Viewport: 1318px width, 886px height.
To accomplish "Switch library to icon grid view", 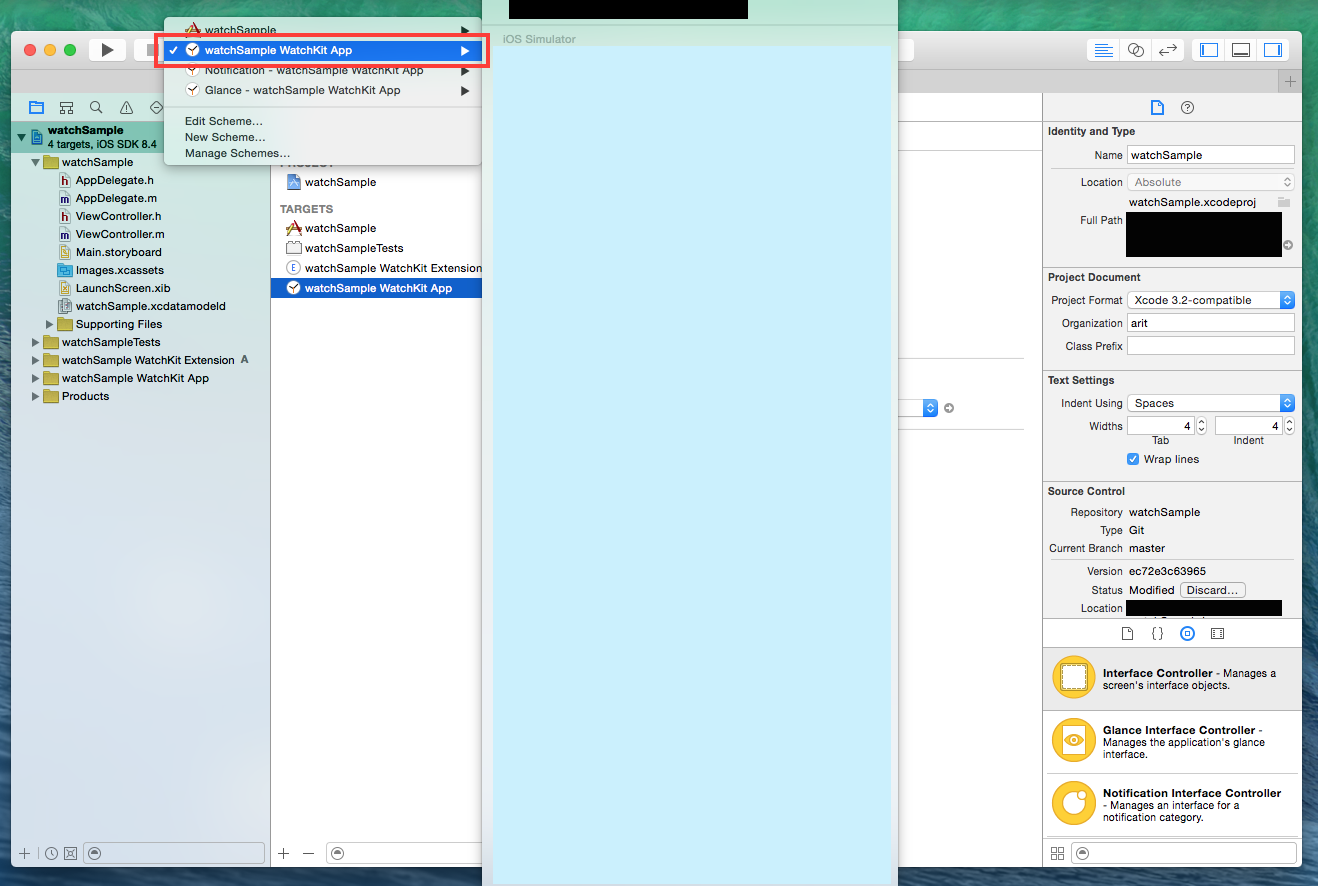I will point(1057,853).
